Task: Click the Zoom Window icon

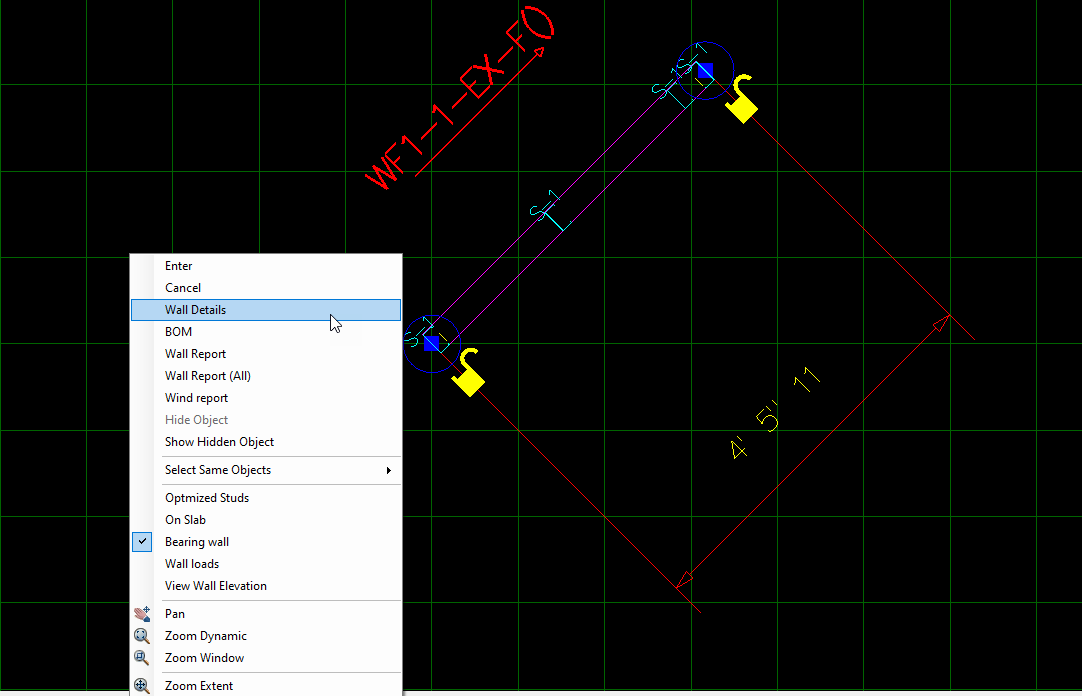Action: tap(142, 658)
